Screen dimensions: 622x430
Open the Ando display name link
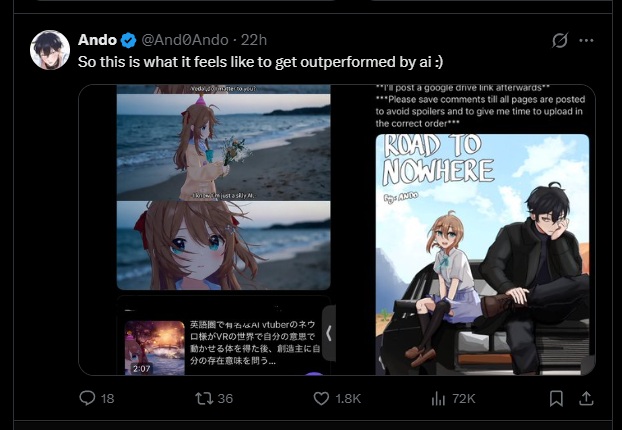point(97,40)
